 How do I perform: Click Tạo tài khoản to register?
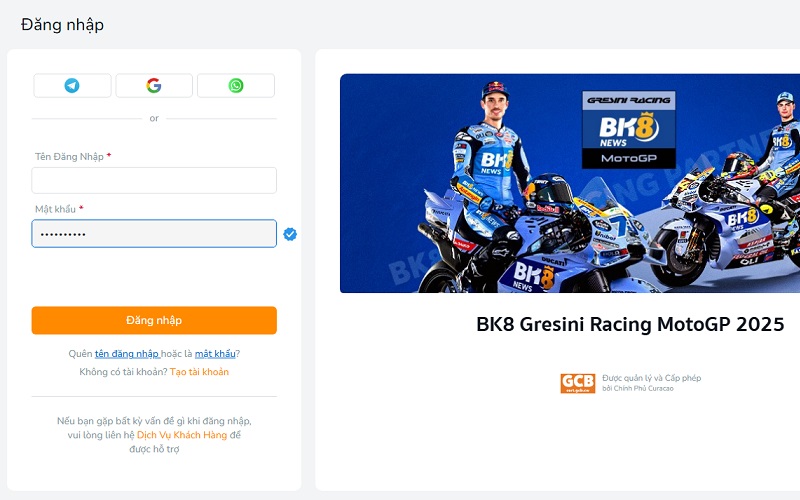pyautogui.click(x=199, y=372)
